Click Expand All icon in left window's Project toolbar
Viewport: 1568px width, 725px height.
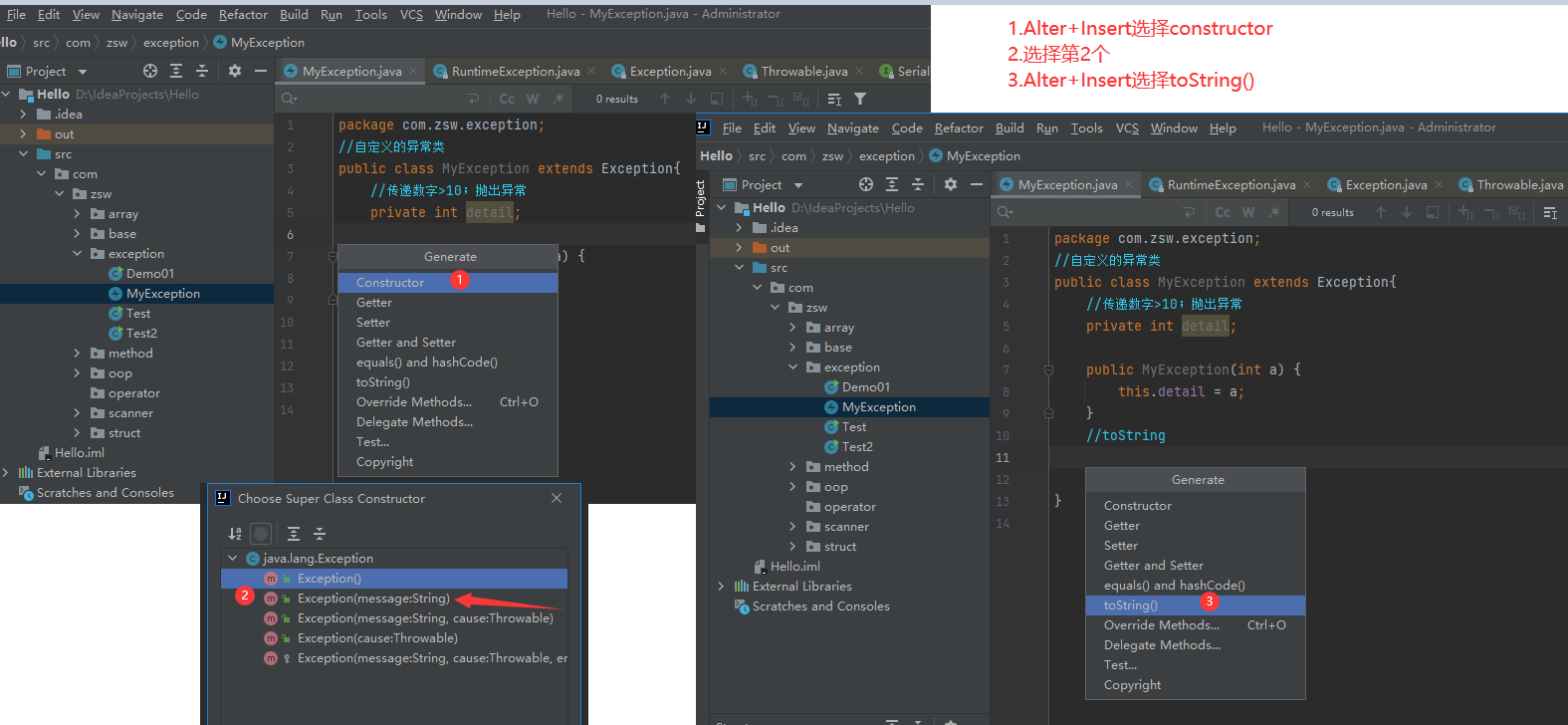click(176, 71)
